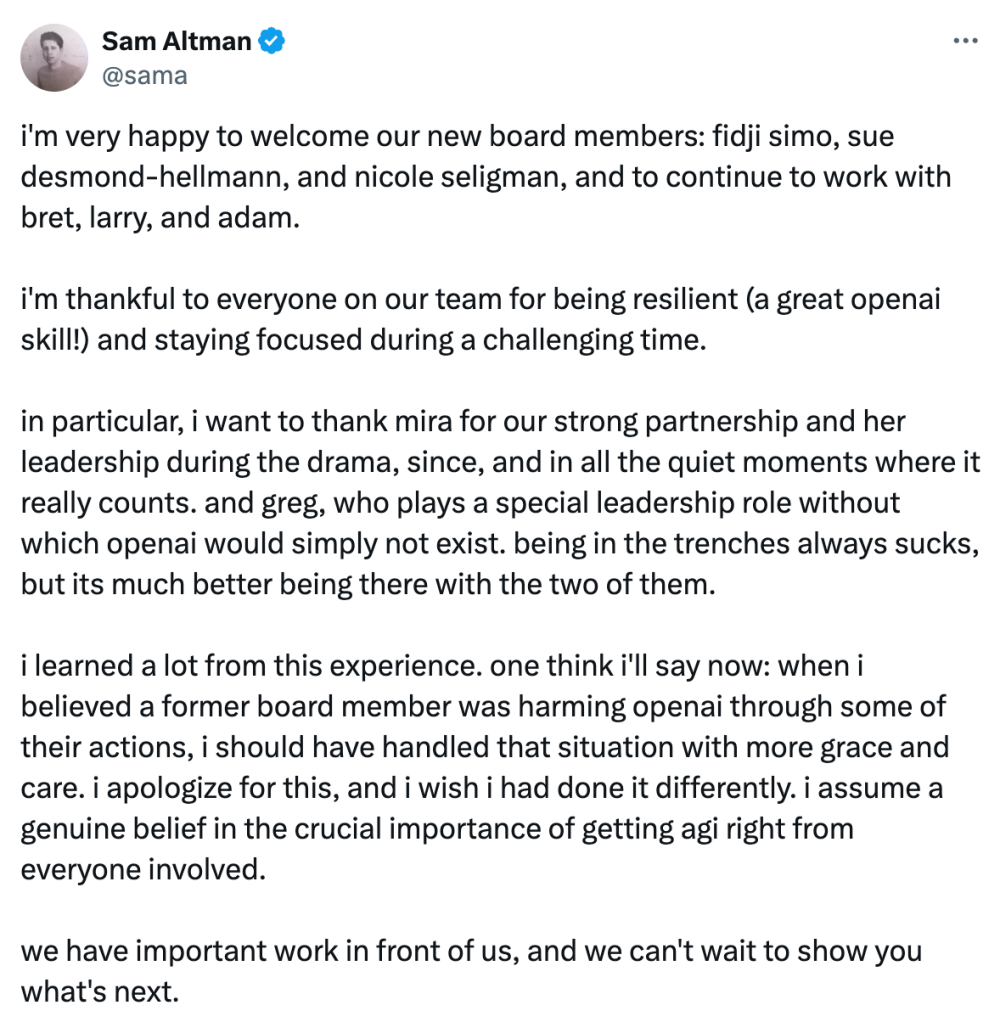Click the paragraph thanking the team for being resilient
The image size is (1000, 1022).
click(480, 320)
